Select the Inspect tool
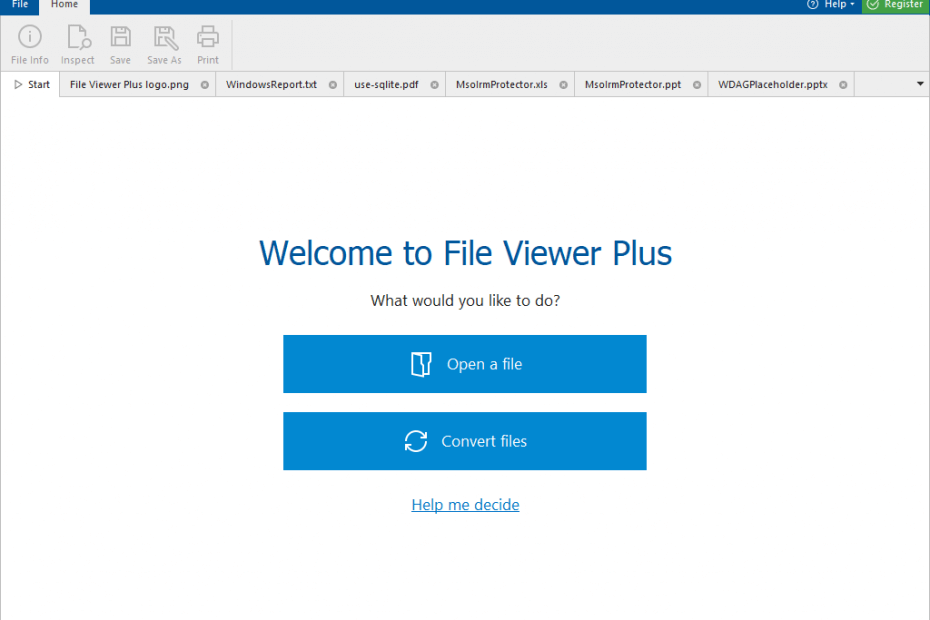This screenshot has height=620, width=930. tap(77, 43)
